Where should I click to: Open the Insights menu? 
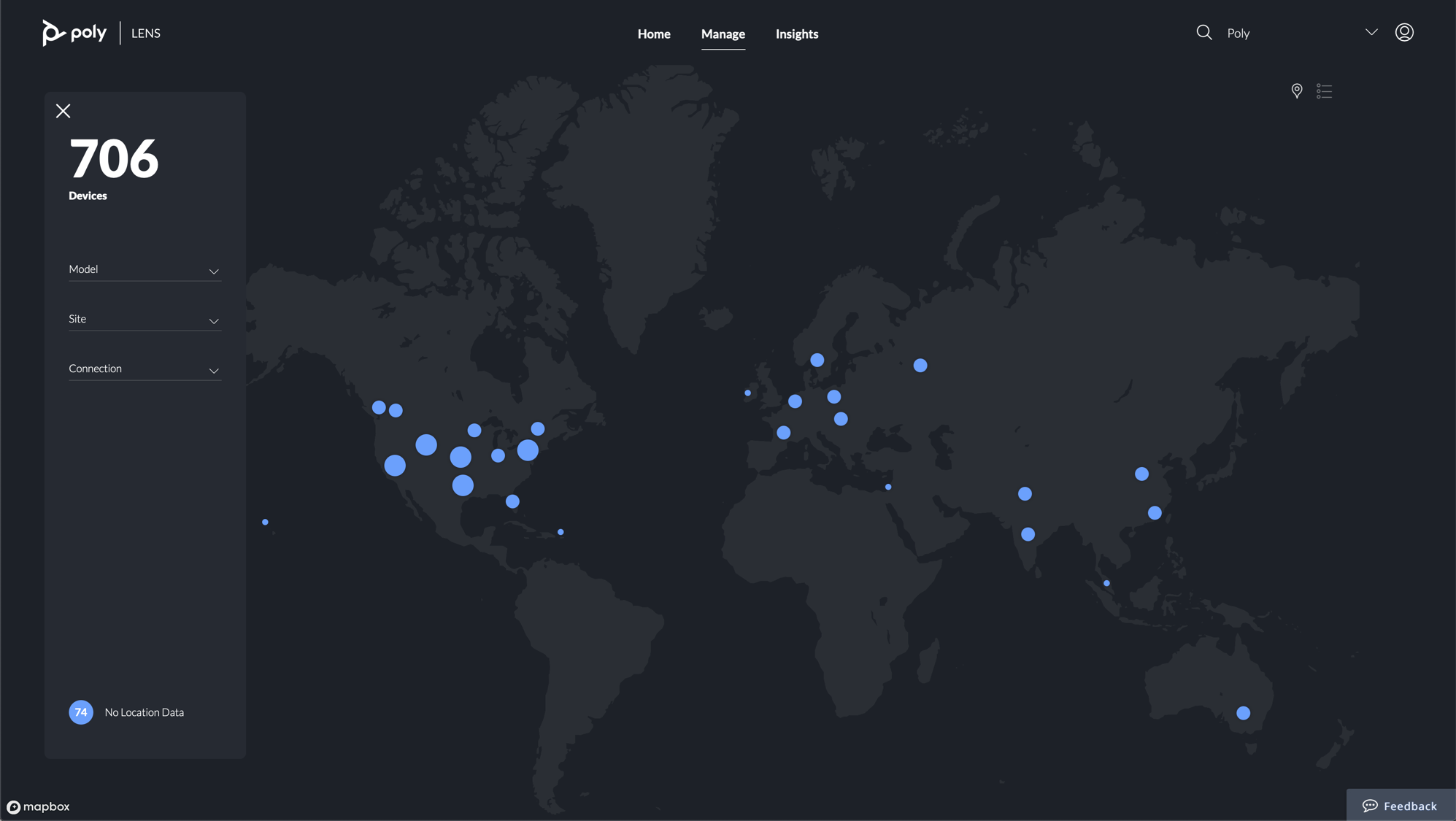click(x=796, y=34)
